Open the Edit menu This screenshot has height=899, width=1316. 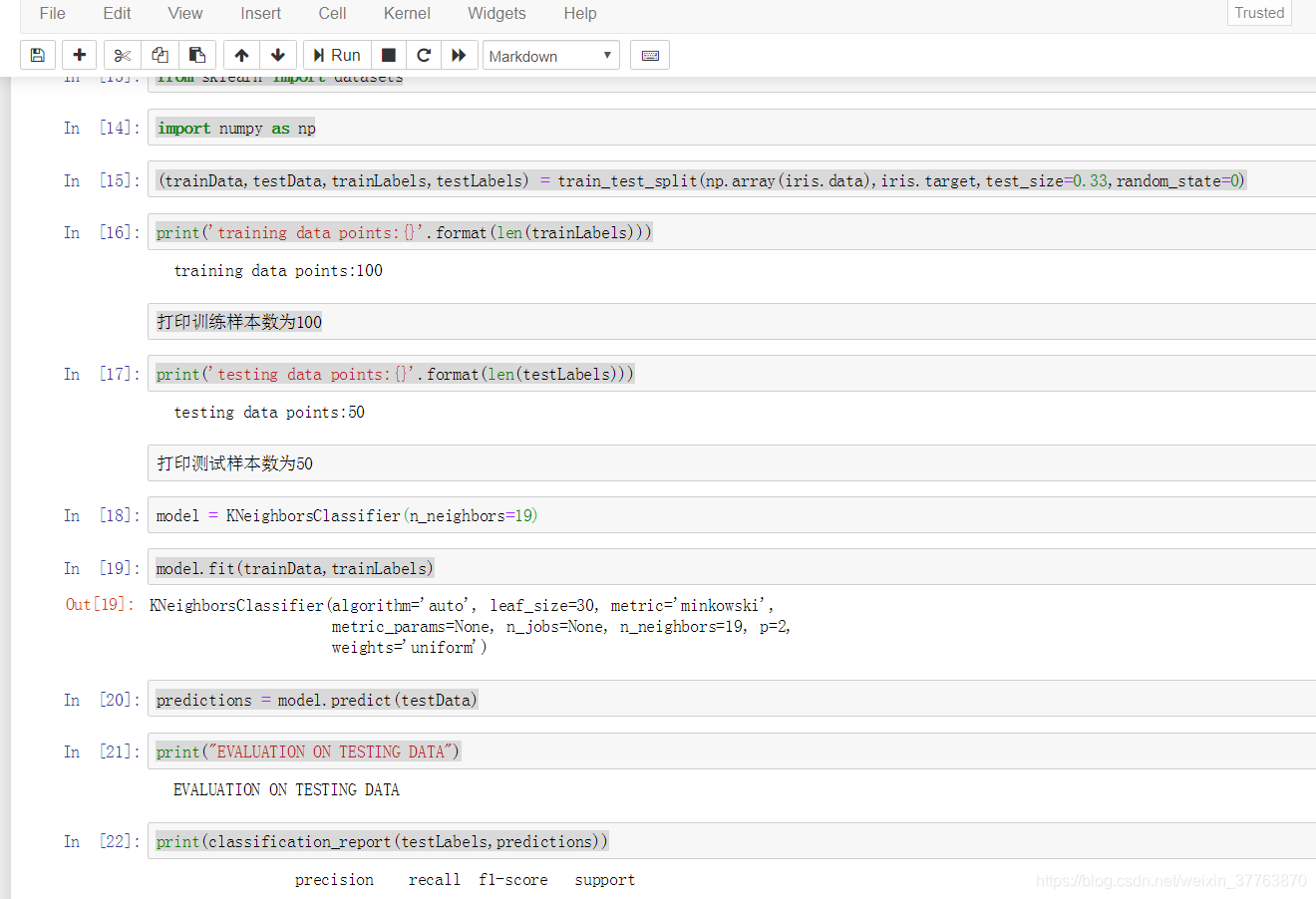coord(117,13)
